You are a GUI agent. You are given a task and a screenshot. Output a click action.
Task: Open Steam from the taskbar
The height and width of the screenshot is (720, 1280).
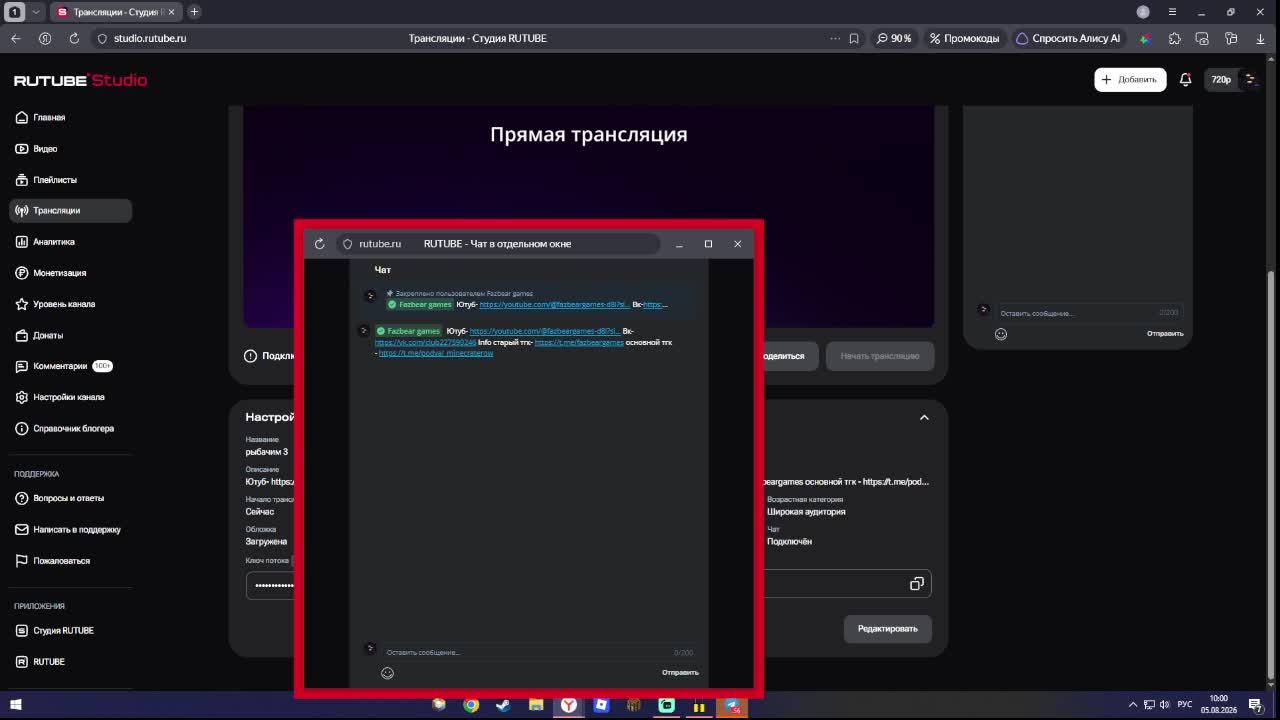coord(503,705)
